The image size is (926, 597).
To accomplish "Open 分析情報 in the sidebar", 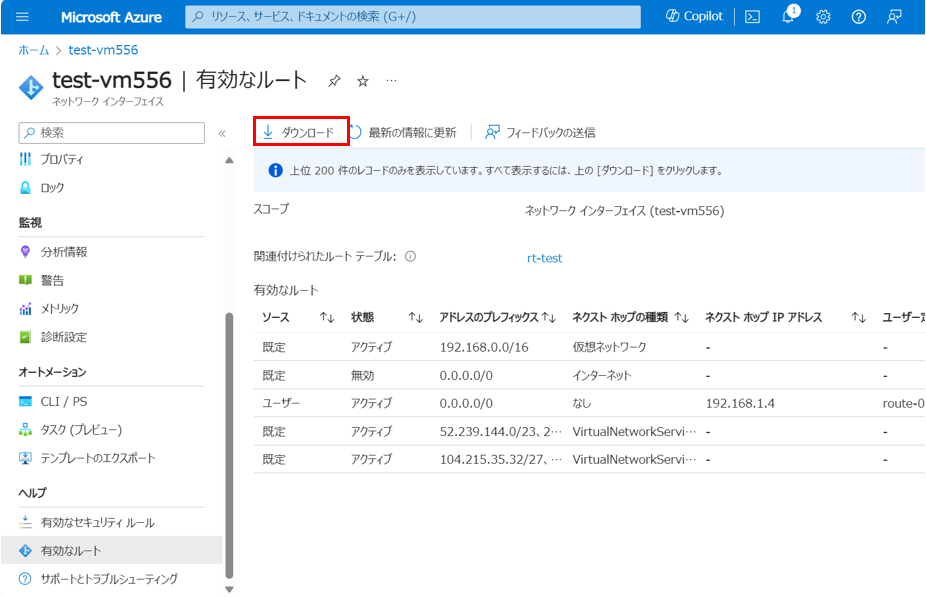I will click(x=64, y=252).
